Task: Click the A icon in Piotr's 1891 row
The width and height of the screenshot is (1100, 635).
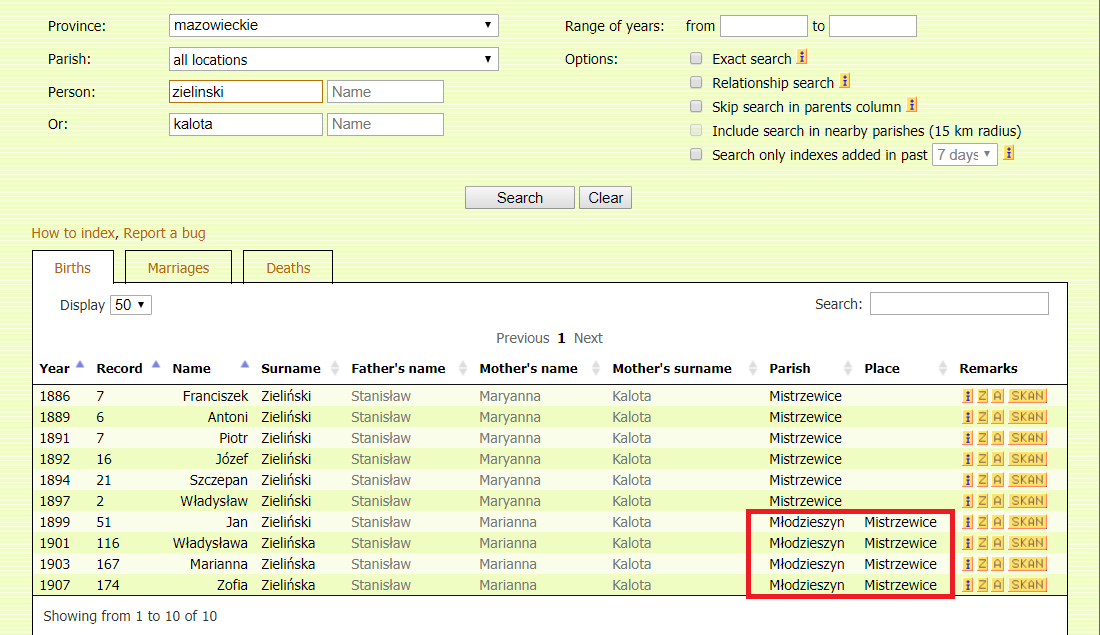Action: (997, 438)
